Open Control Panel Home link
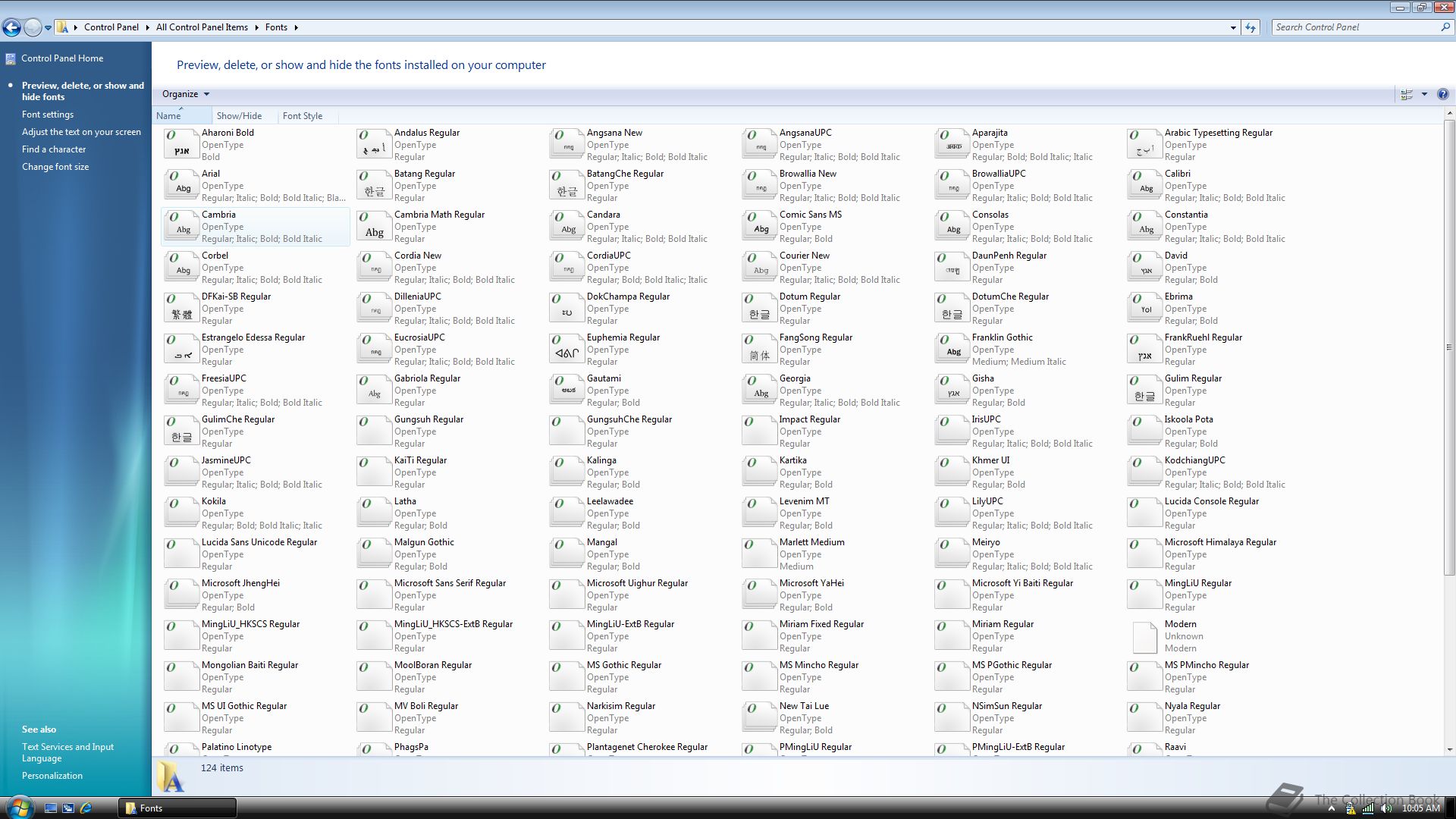Image resolution: width=1456 pixels, height=819 pixels. tap(62, 58)
